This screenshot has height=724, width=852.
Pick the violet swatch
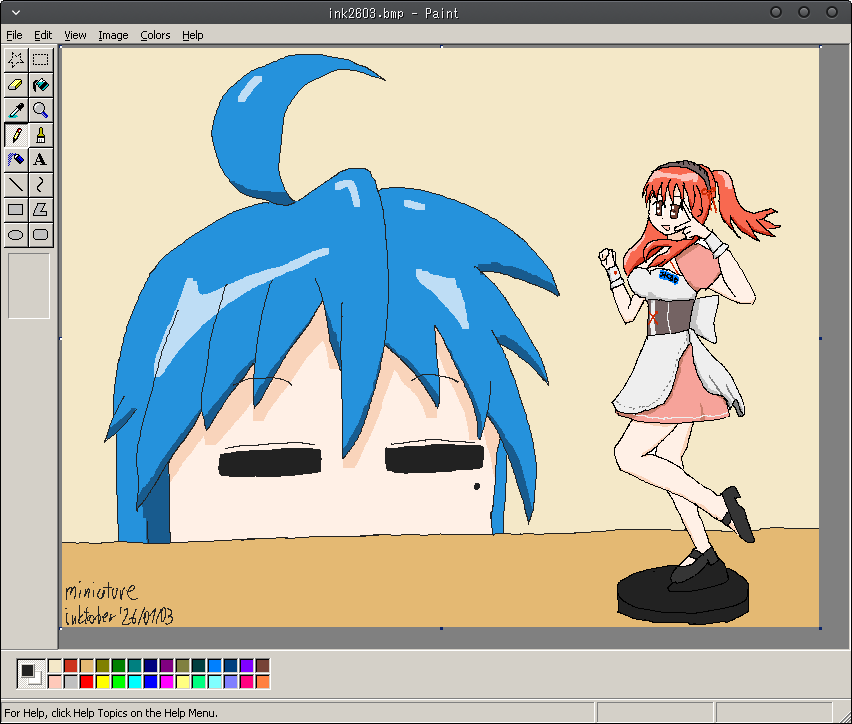[247, 666]
